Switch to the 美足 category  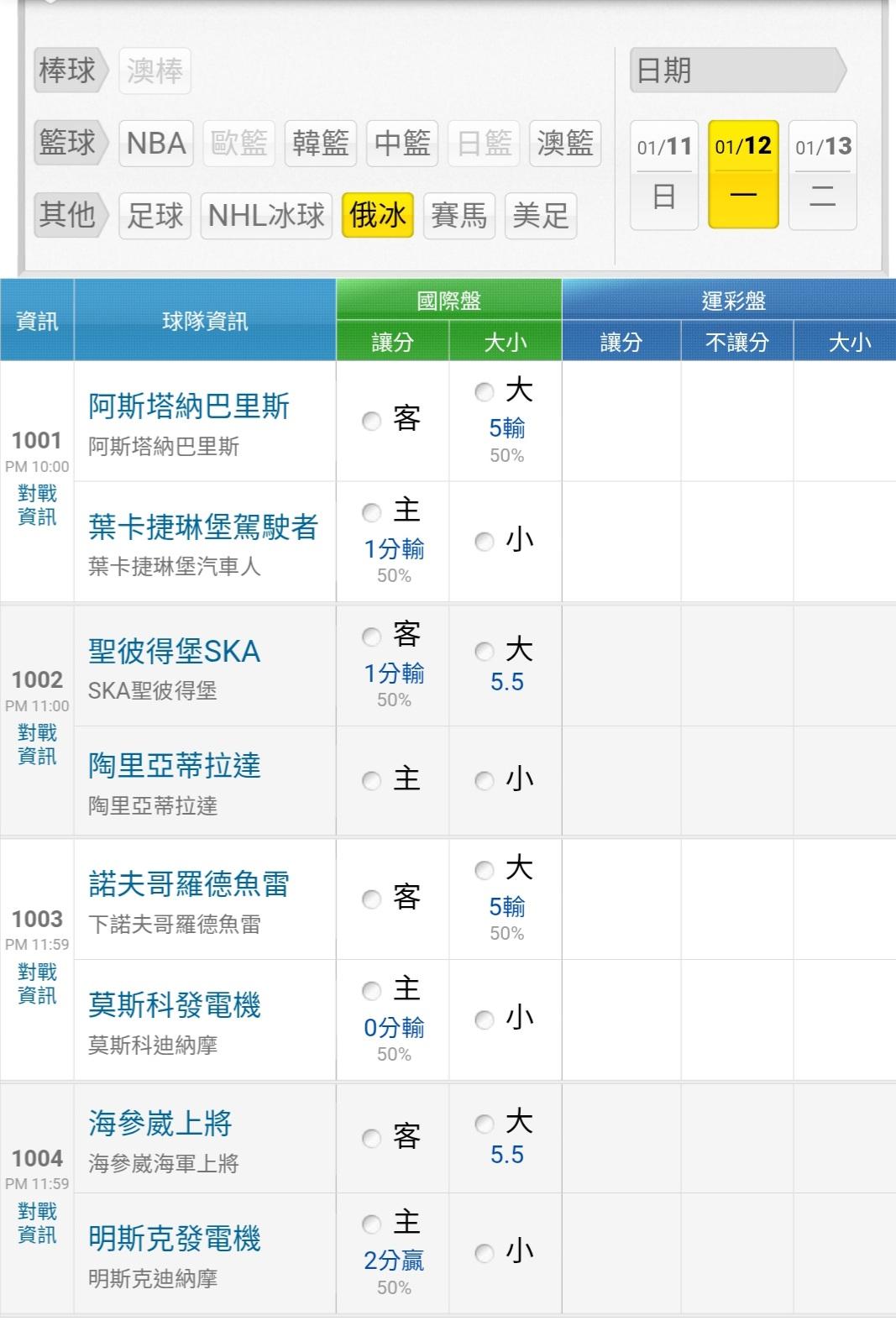click(x=540, y=216)
